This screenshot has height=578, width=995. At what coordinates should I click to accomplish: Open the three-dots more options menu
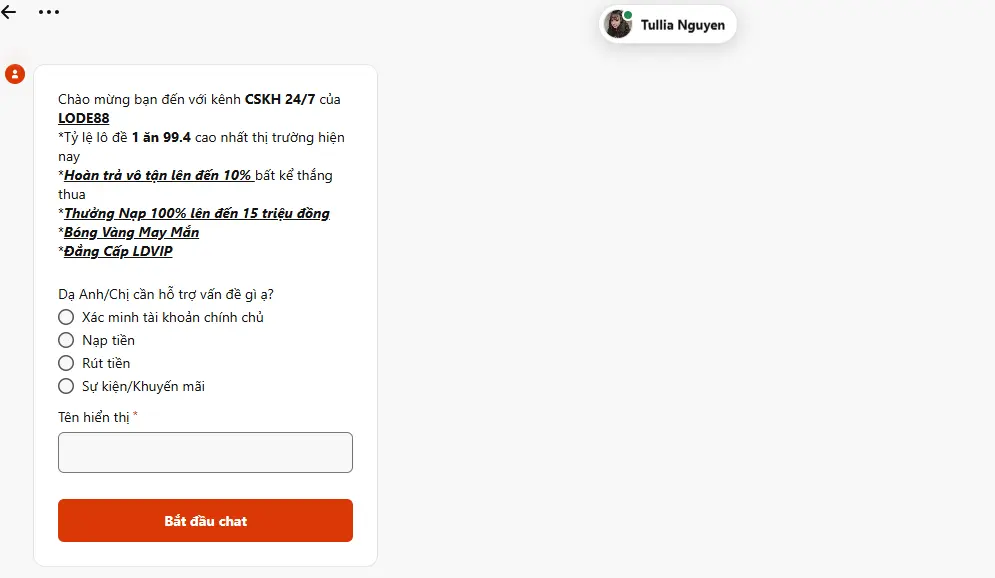coord(49,12)
